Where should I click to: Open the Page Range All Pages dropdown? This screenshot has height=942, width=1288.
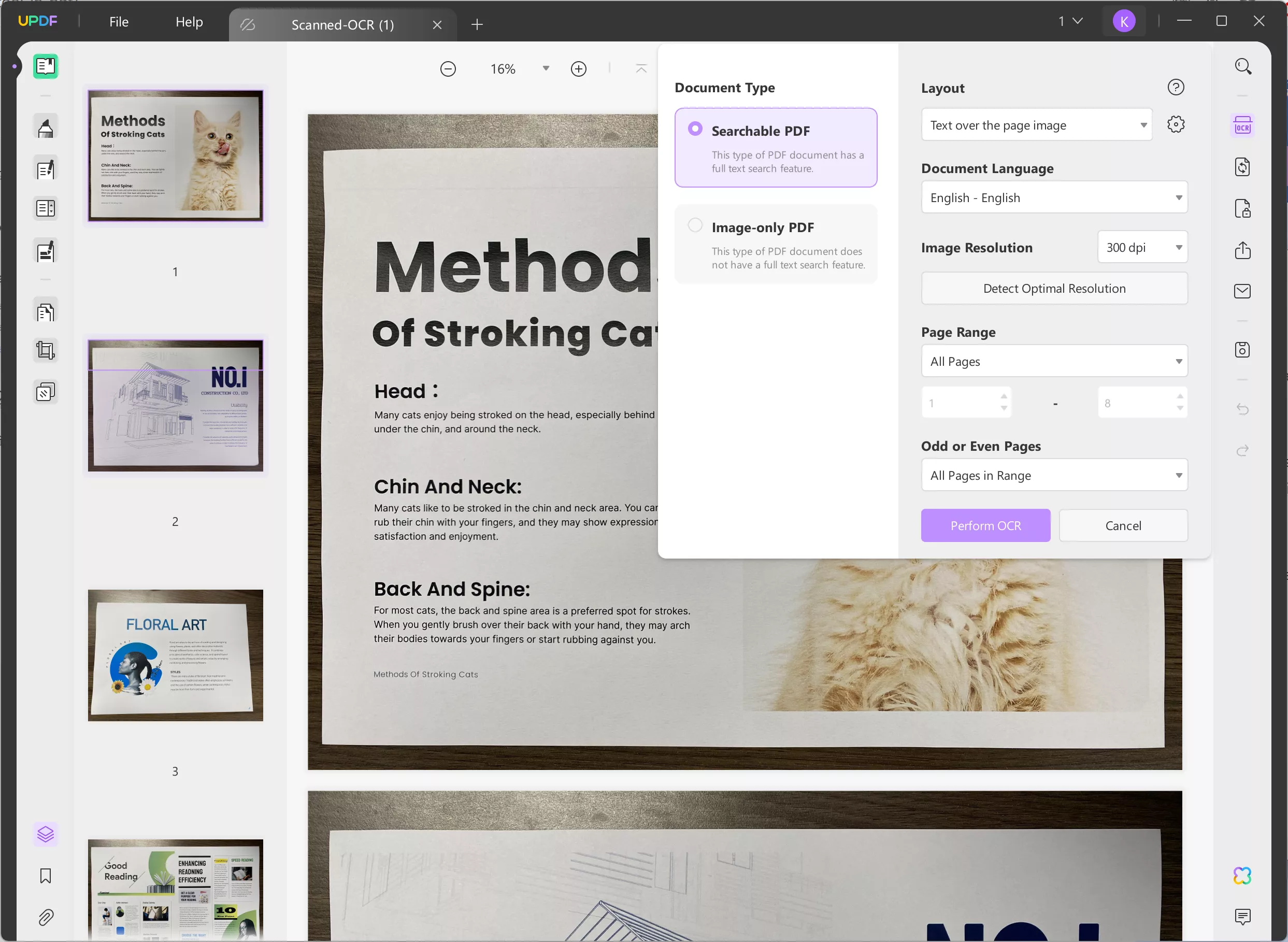tap(1054, 361)
